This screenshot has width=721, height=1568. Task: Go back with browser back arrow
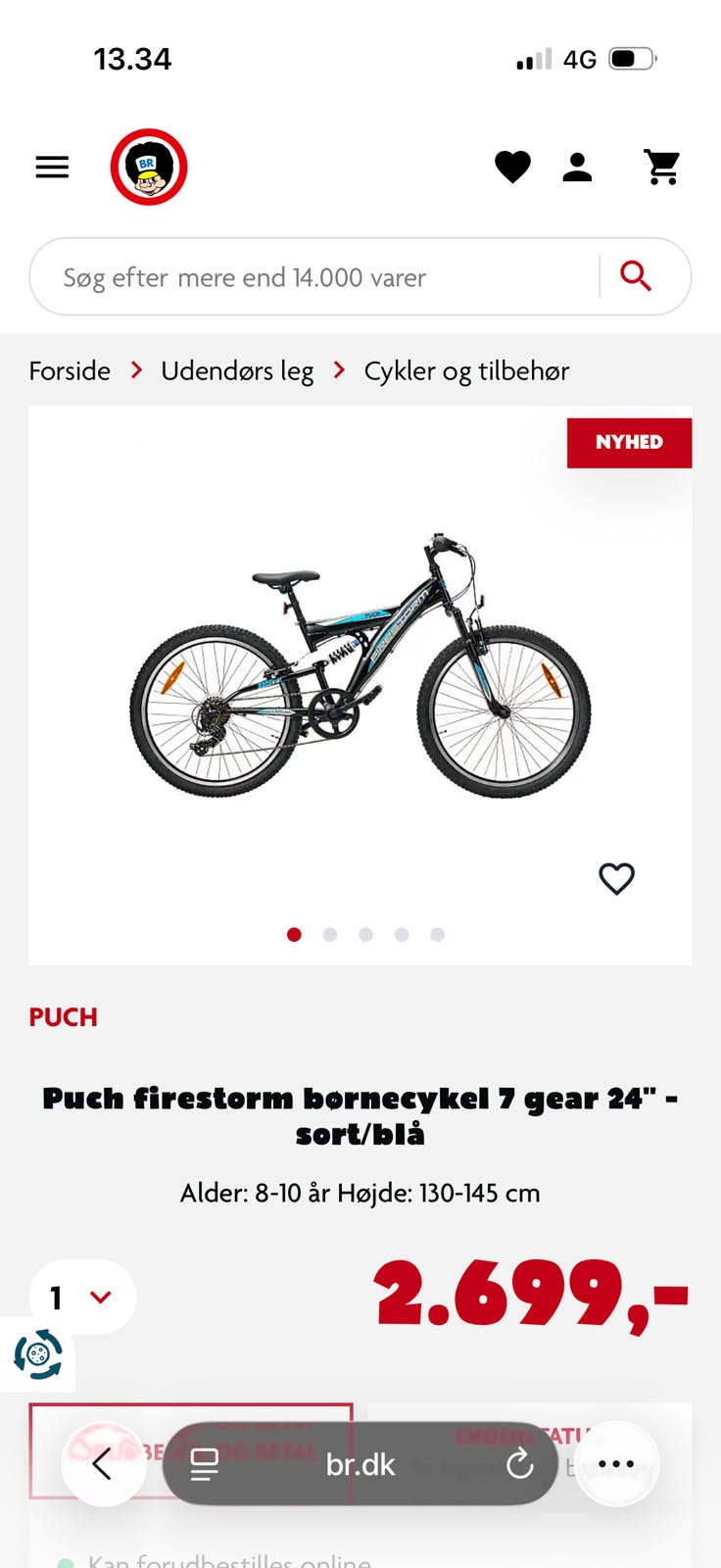point(103,1464)
